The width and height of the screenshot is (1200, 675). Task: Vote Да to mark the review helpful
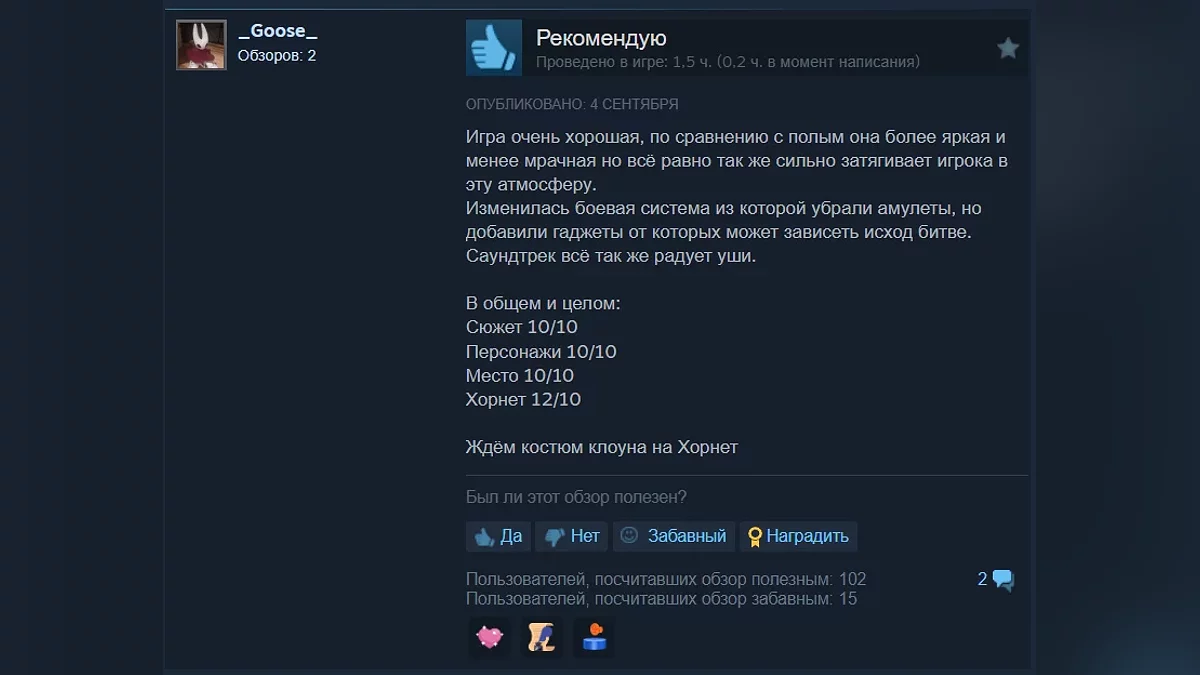click(498, 536)
